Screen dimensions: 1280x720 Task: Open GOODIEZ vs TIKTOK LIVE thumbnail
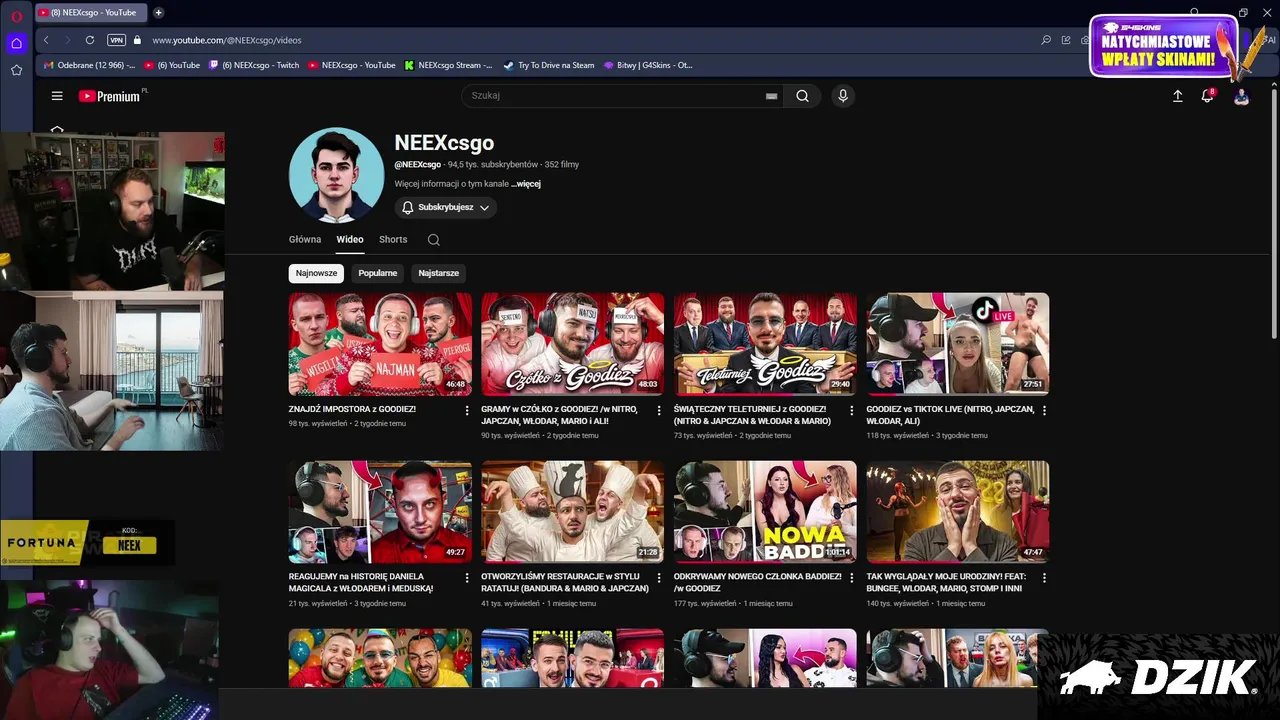pos(958,344)
